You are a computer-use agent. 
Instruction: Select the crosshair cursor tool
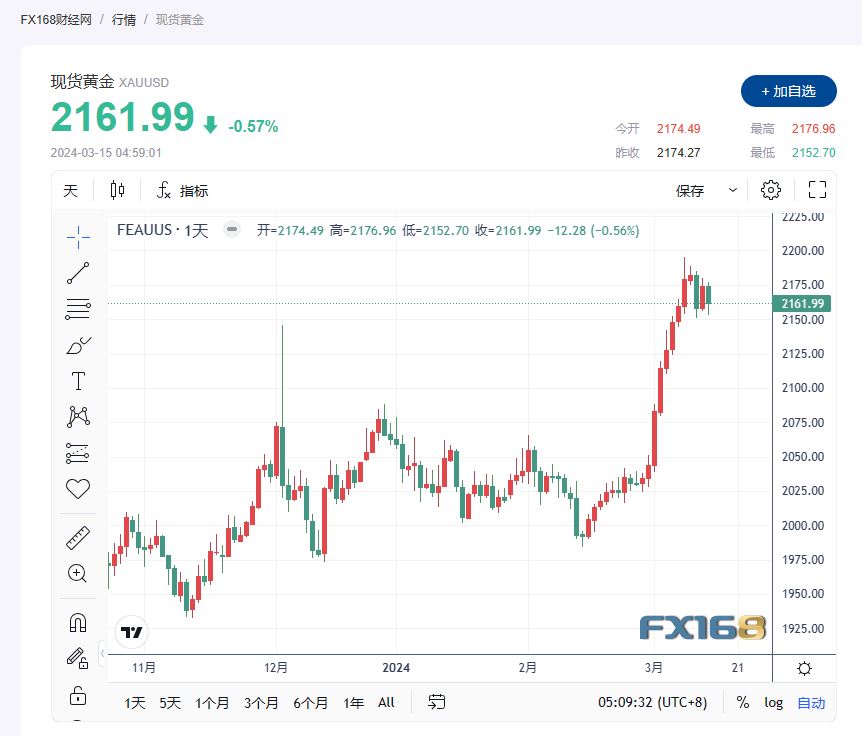pyautogui.click(x=78, y=238)
